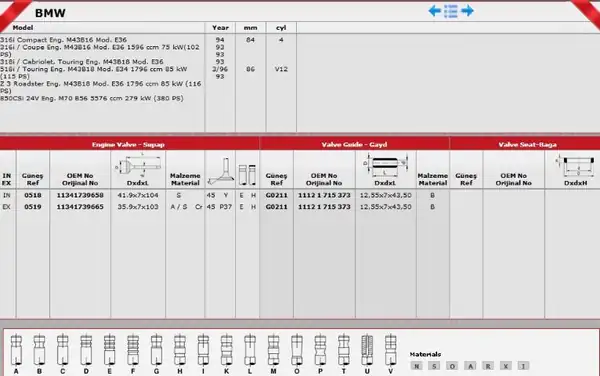600x376 pixels.
Task: Select guide OEM 1112 1 715 373 in IN row
Action: pos(324,195)
